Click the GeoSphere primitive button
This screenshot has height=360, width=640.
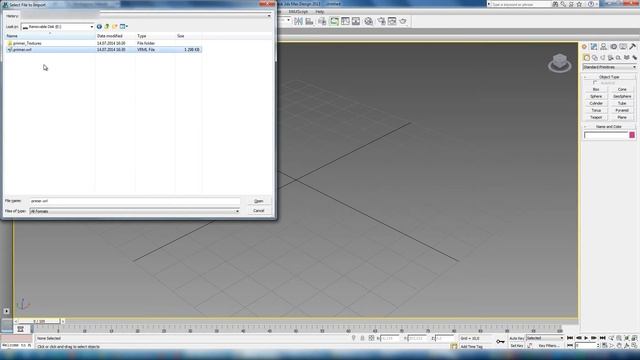pyautogui.click(x=622, y=96)
